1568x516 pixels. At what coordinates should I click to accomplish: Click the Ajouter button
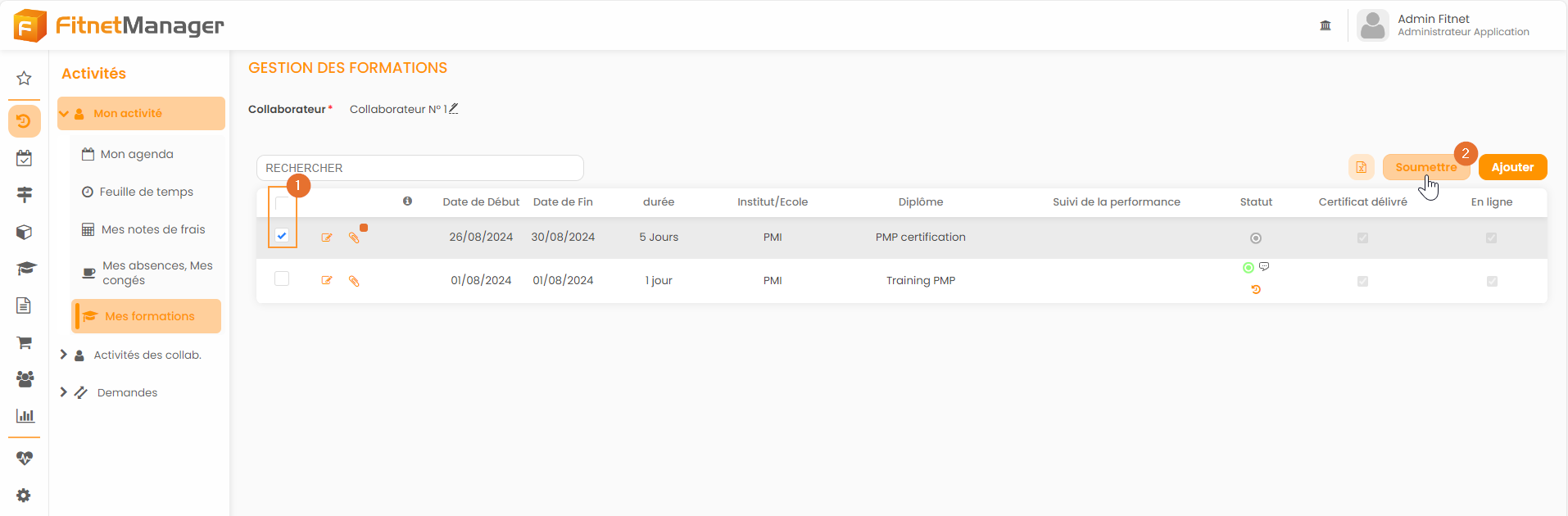tap(1512, 167)
